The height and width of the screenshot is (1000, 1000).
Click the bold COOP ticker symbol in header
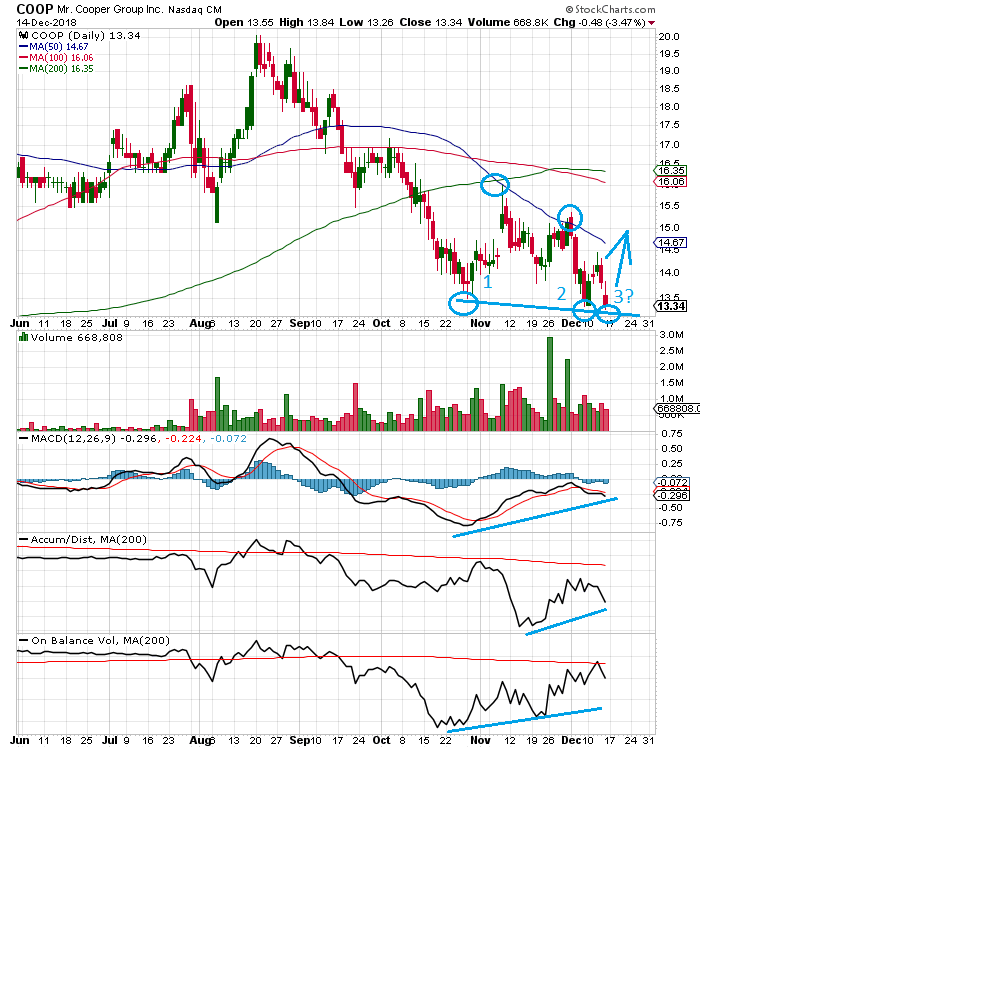coord(34,9)
